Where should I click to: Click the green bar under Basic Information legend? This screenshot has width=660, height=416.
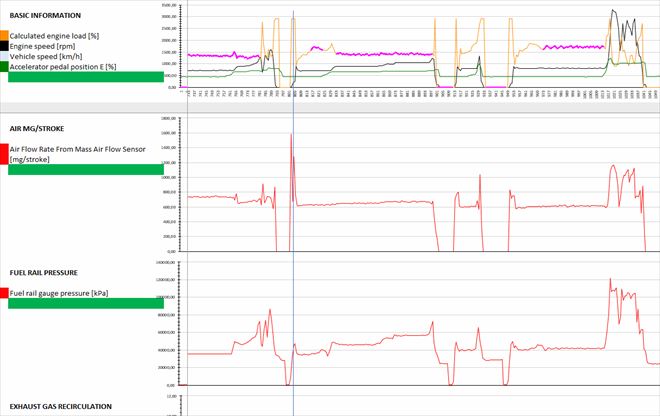84,77
